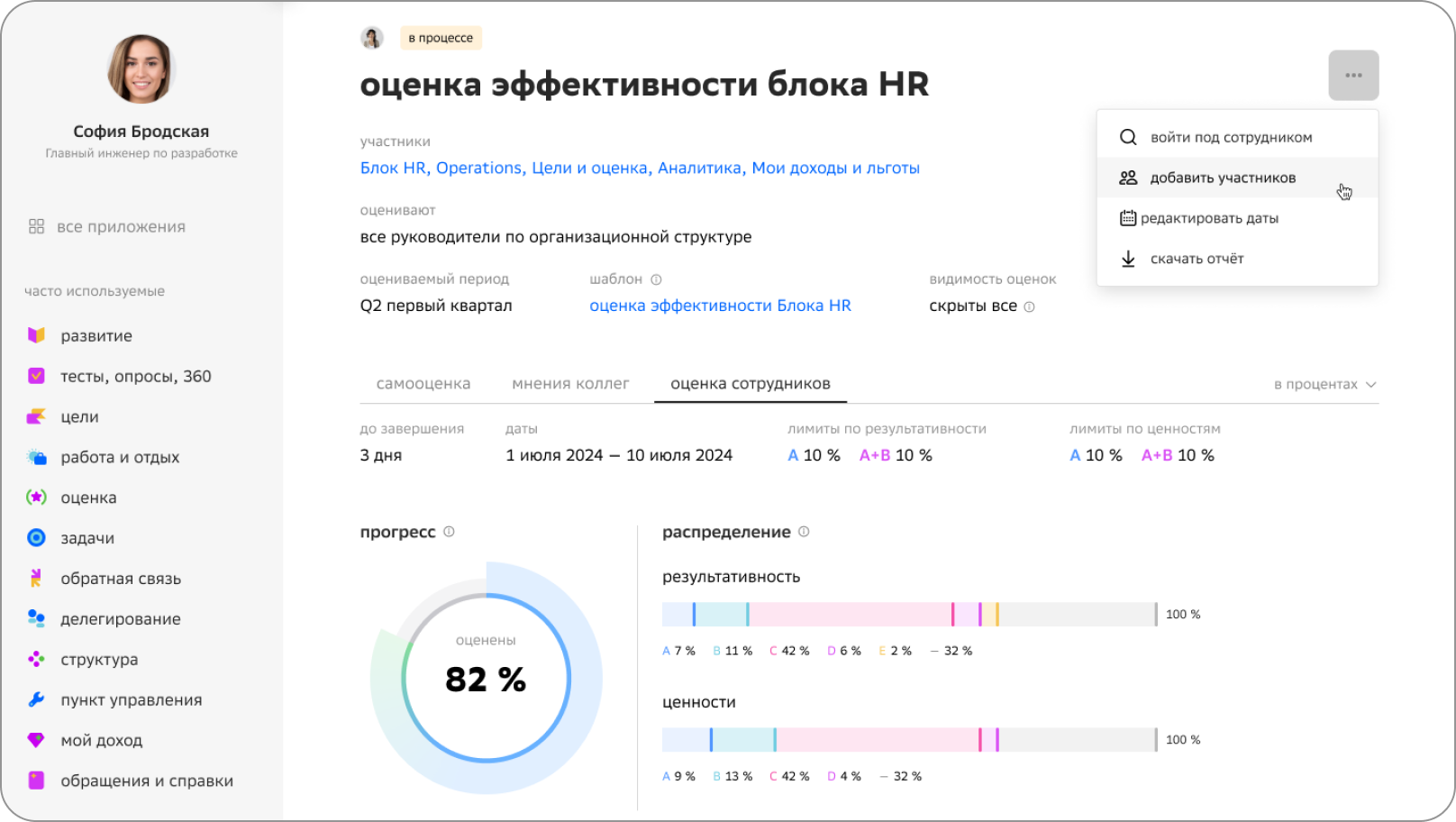Viewport: 1456px width, 822px height.
Task: Click info icon next to прогресс heading
Action: [x=449, y=532]
